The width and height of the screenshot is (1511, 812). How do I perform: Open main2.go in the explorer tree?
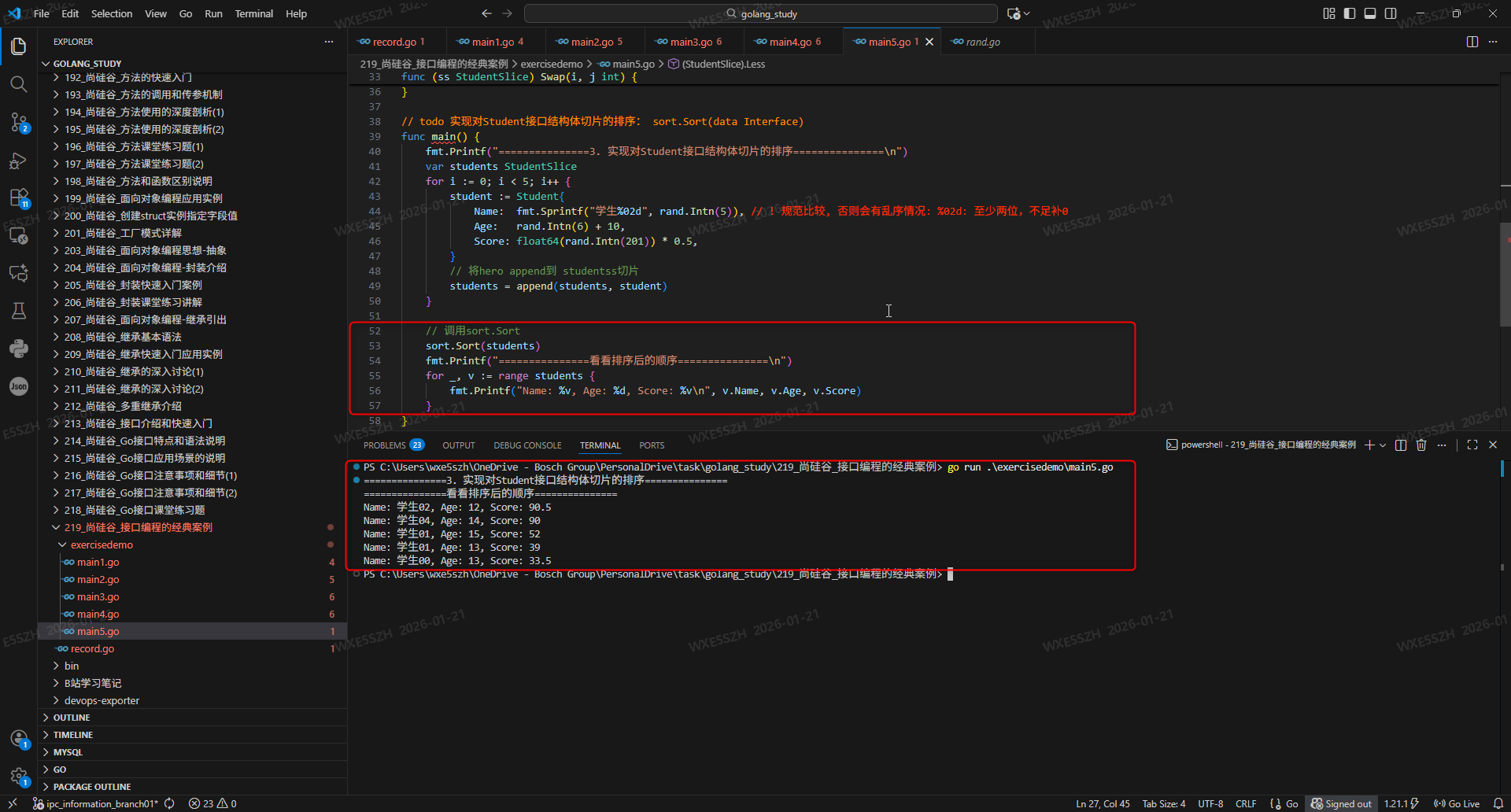point(194,579)
